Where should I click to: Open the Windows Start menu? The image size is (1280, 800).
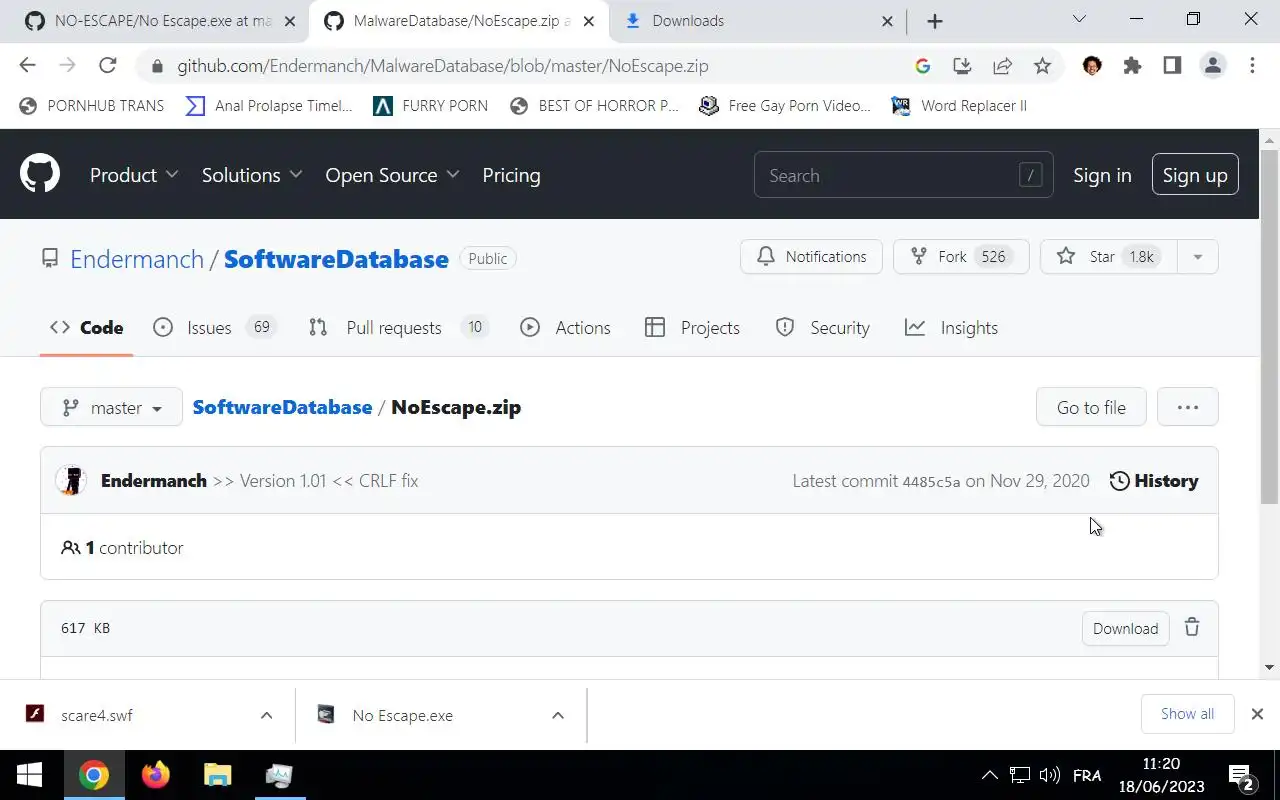[29, 775]
